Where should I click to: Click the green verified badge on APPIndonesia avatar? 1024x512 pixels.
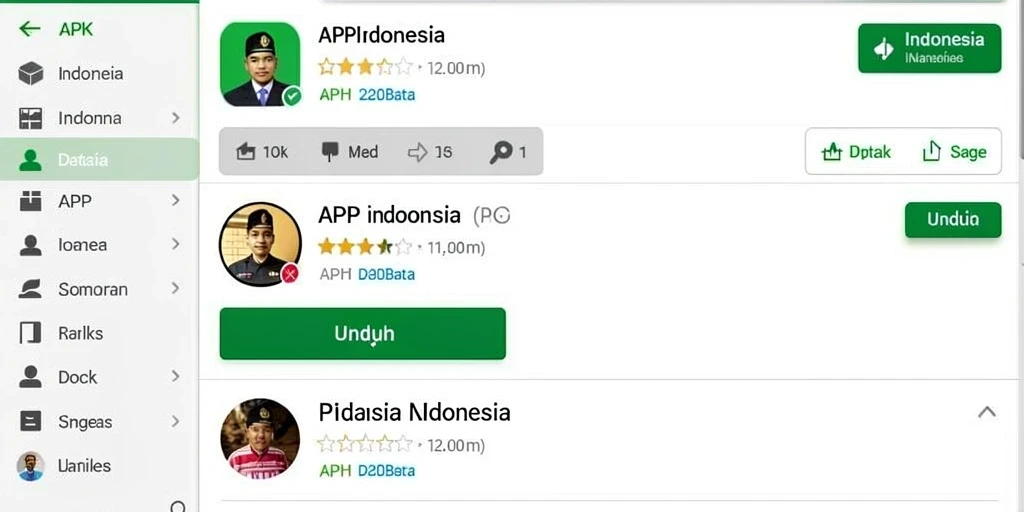click(292, 97)
